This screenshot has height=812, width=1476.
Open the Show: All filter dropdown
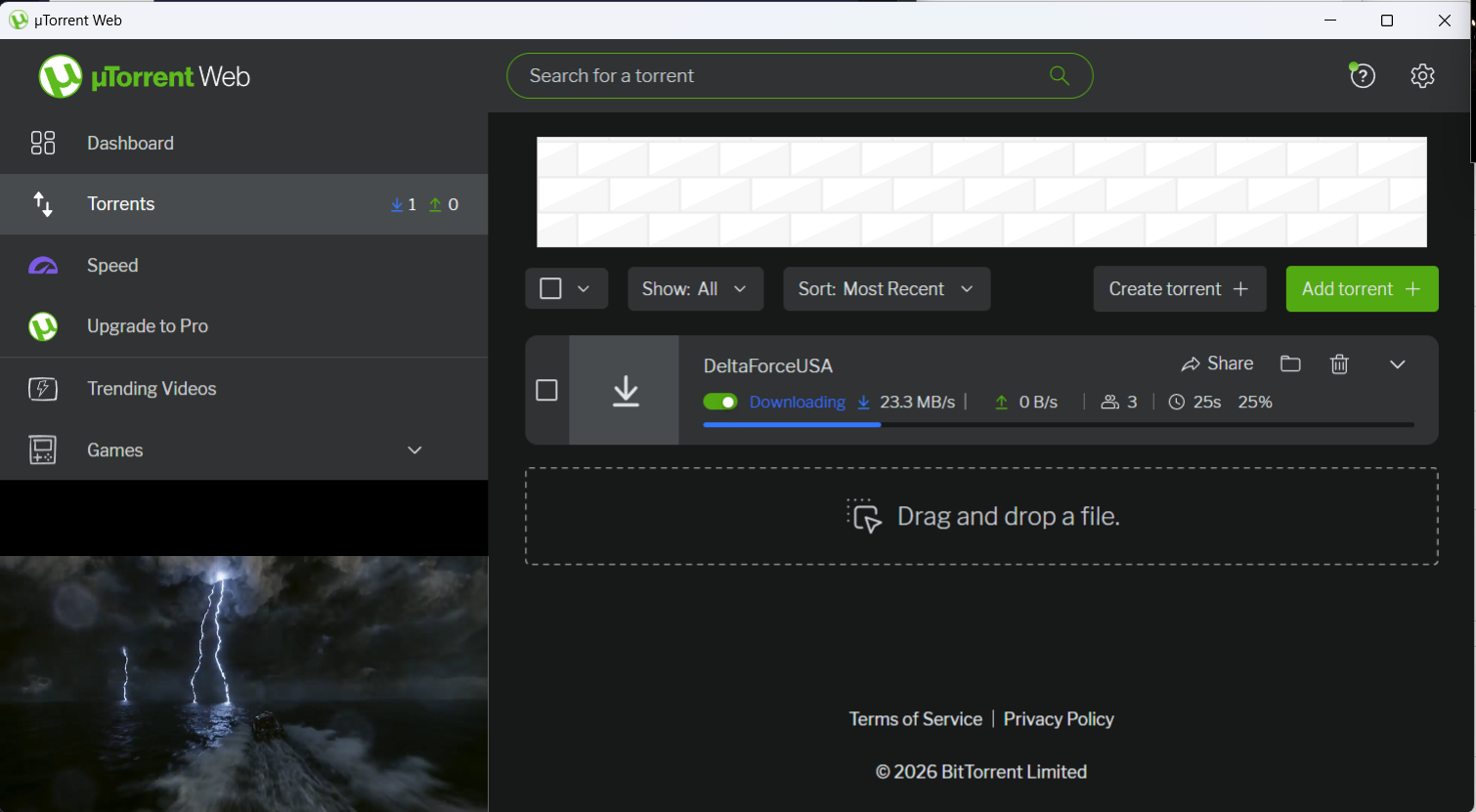tap(695, 289)
